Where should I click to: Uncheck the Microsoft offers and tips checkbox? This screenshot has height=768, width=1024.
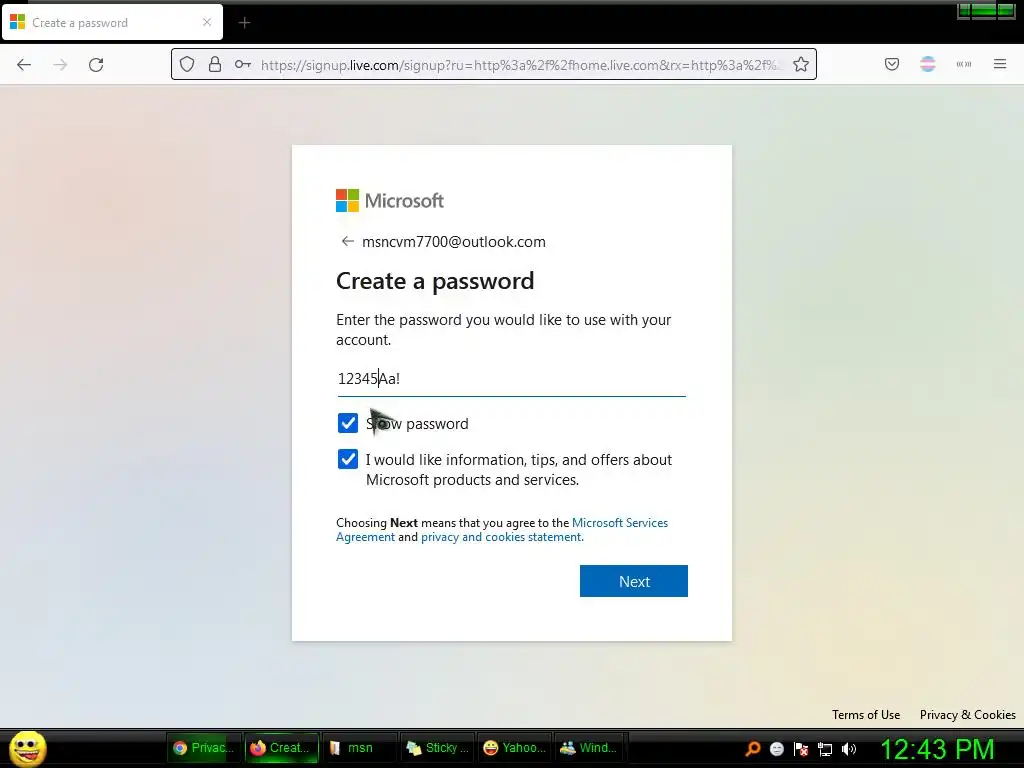348,459
